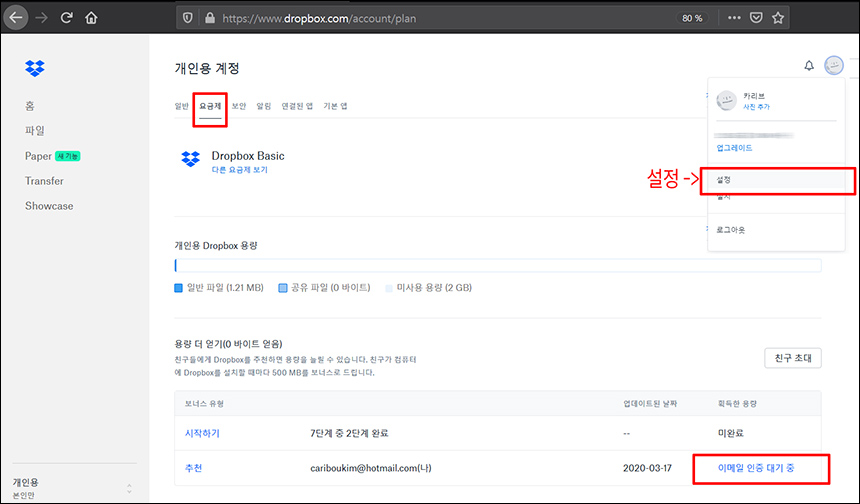The height and width of the screenshot is (504, 860).
Task: Switch to the 요금제 tab
Action: click(210, 106)
